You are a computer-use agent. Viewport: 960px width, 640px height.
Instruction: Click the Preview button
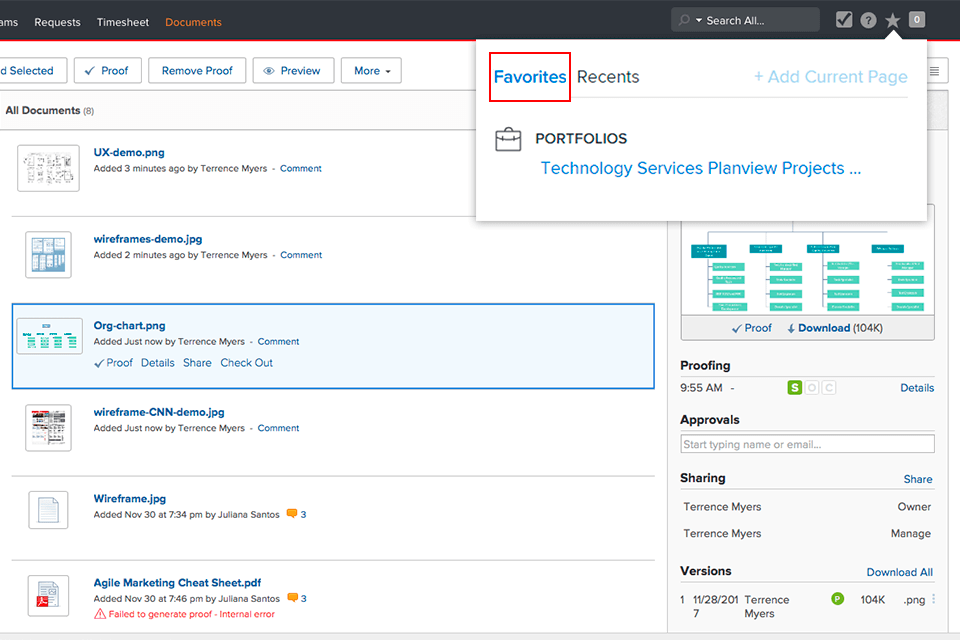coord(293,70)
